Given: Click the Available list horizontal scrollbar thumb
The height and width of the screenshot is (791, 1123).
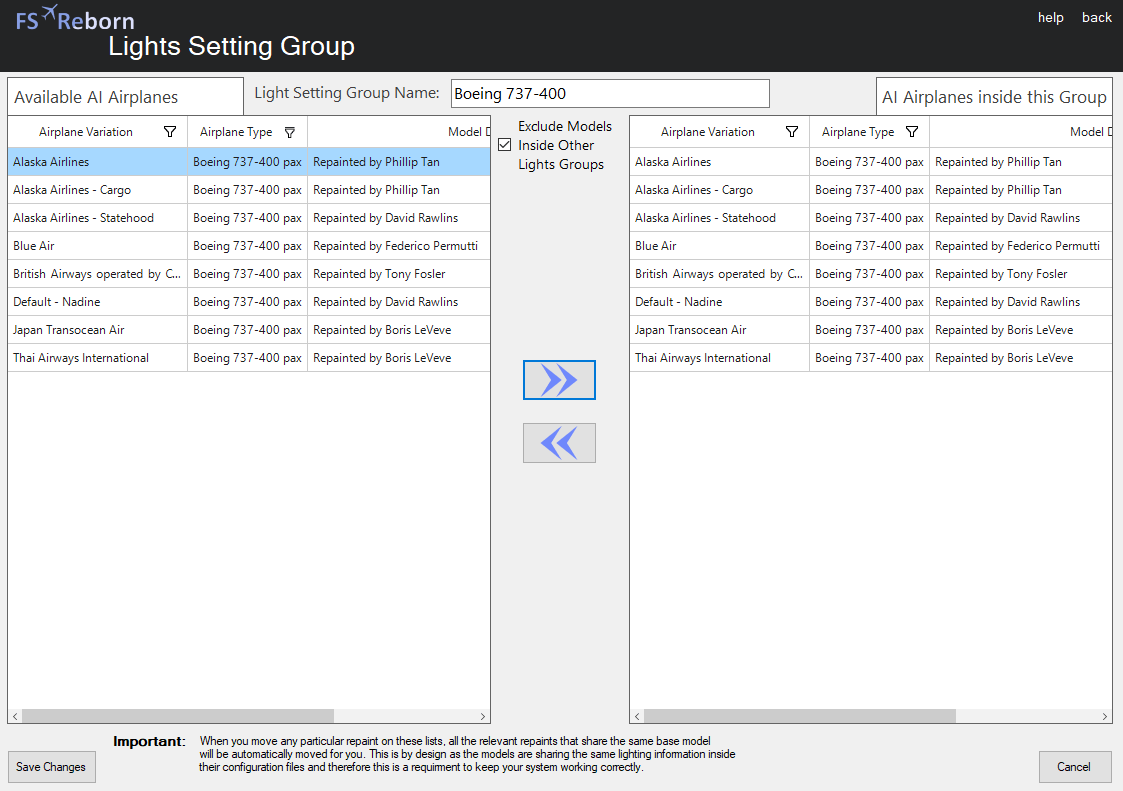Looking at the screenshot, I should click(178, 716).
